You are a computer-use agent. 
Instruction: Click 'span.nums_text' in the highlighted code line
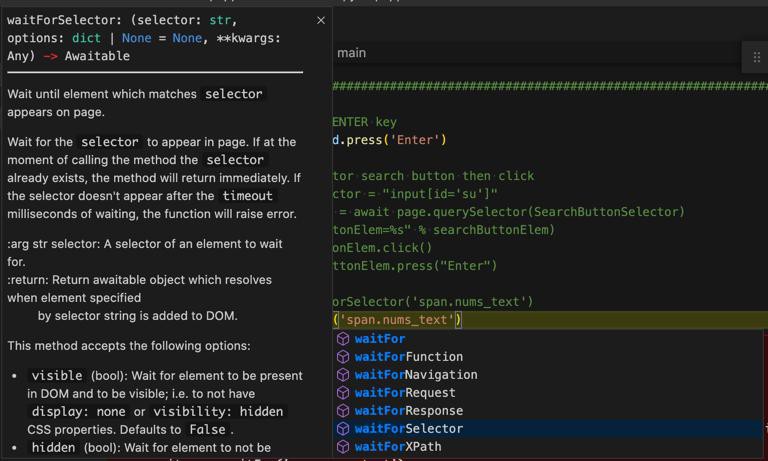click(399, 320)
